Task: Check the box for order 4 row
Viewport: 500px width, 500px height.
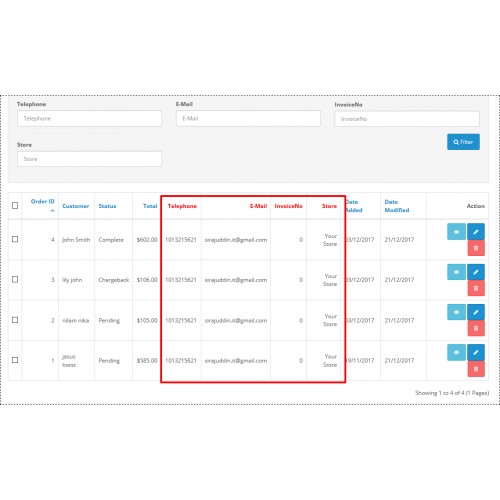Action: 15,239
